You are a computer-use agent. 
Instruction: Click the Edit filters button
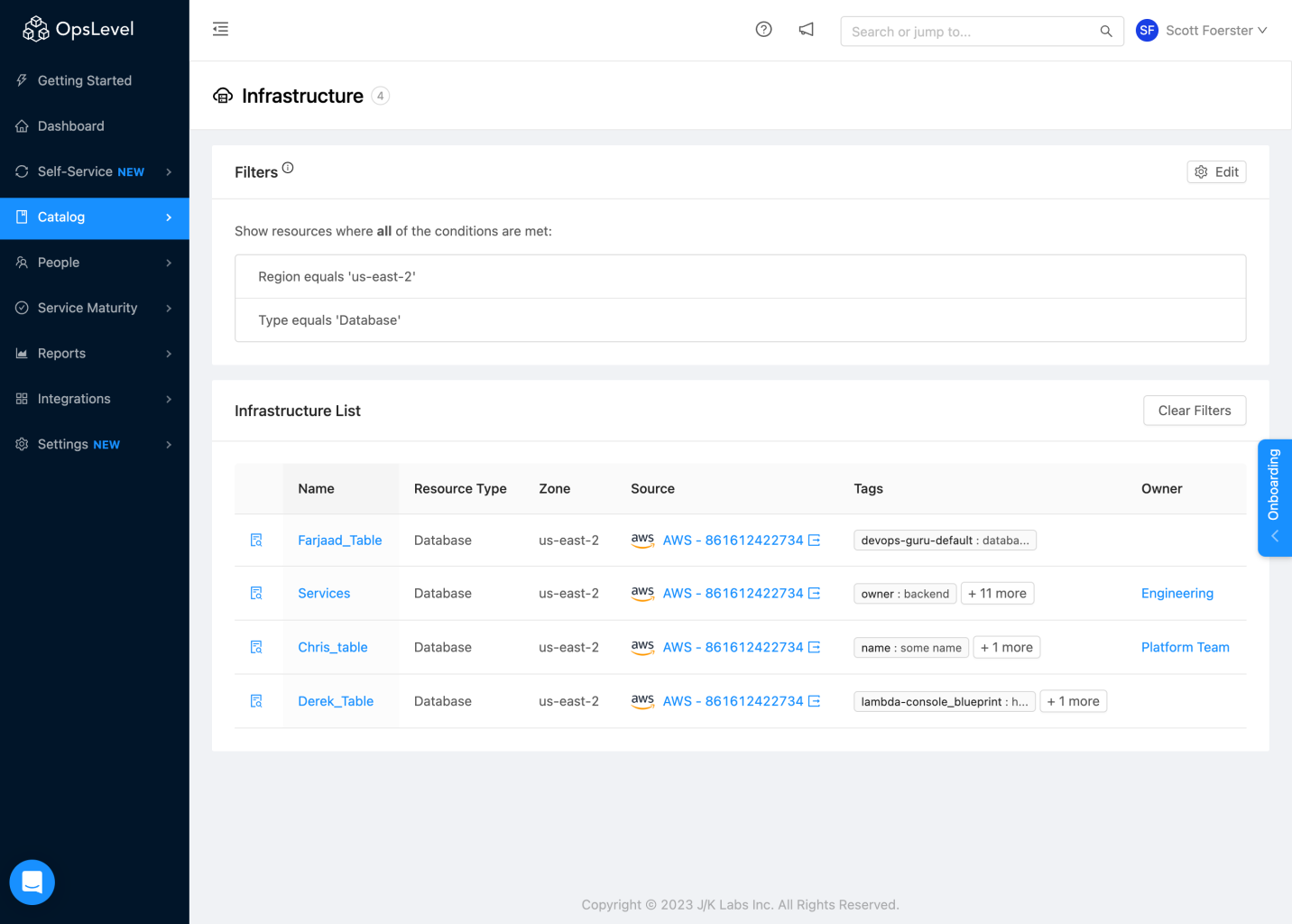point(1216,171)
